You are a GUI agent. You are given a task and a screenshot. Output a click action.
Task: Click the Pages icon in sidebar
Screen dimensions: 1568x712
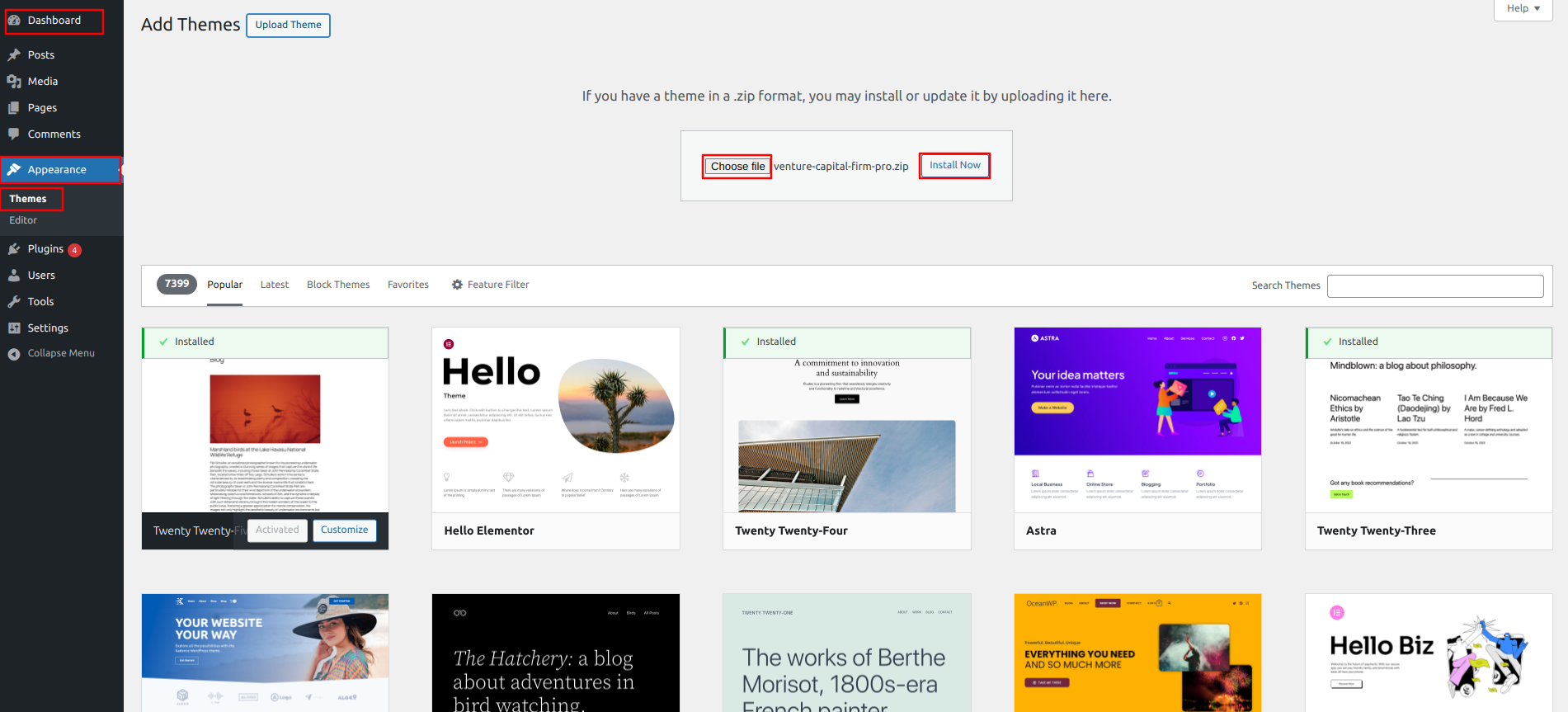[14, 108]
